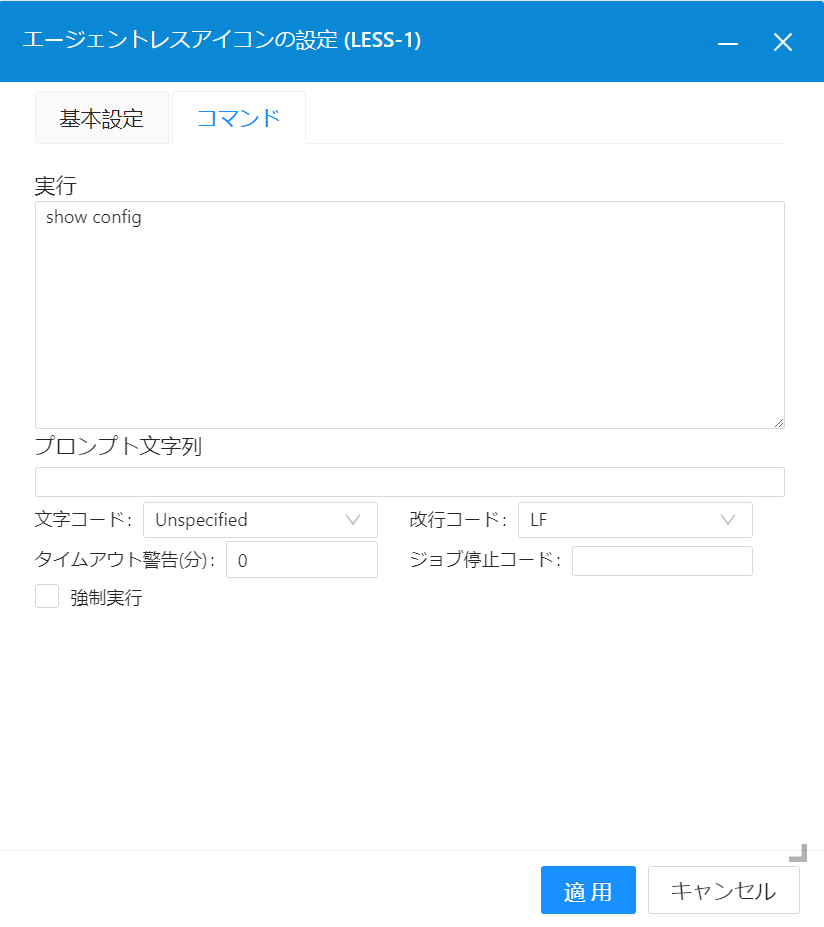Click the 適用 button to apply settings
The width and height of the screenshot is (824, 927).
point(588,890)
